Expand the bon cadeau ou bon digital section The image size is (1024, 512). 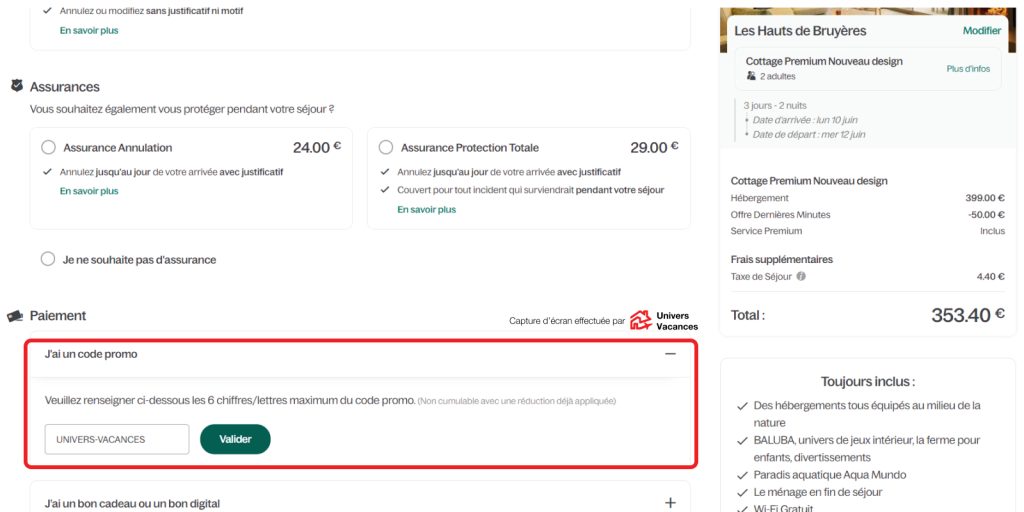pyautogui.click(x=670, y=503)
